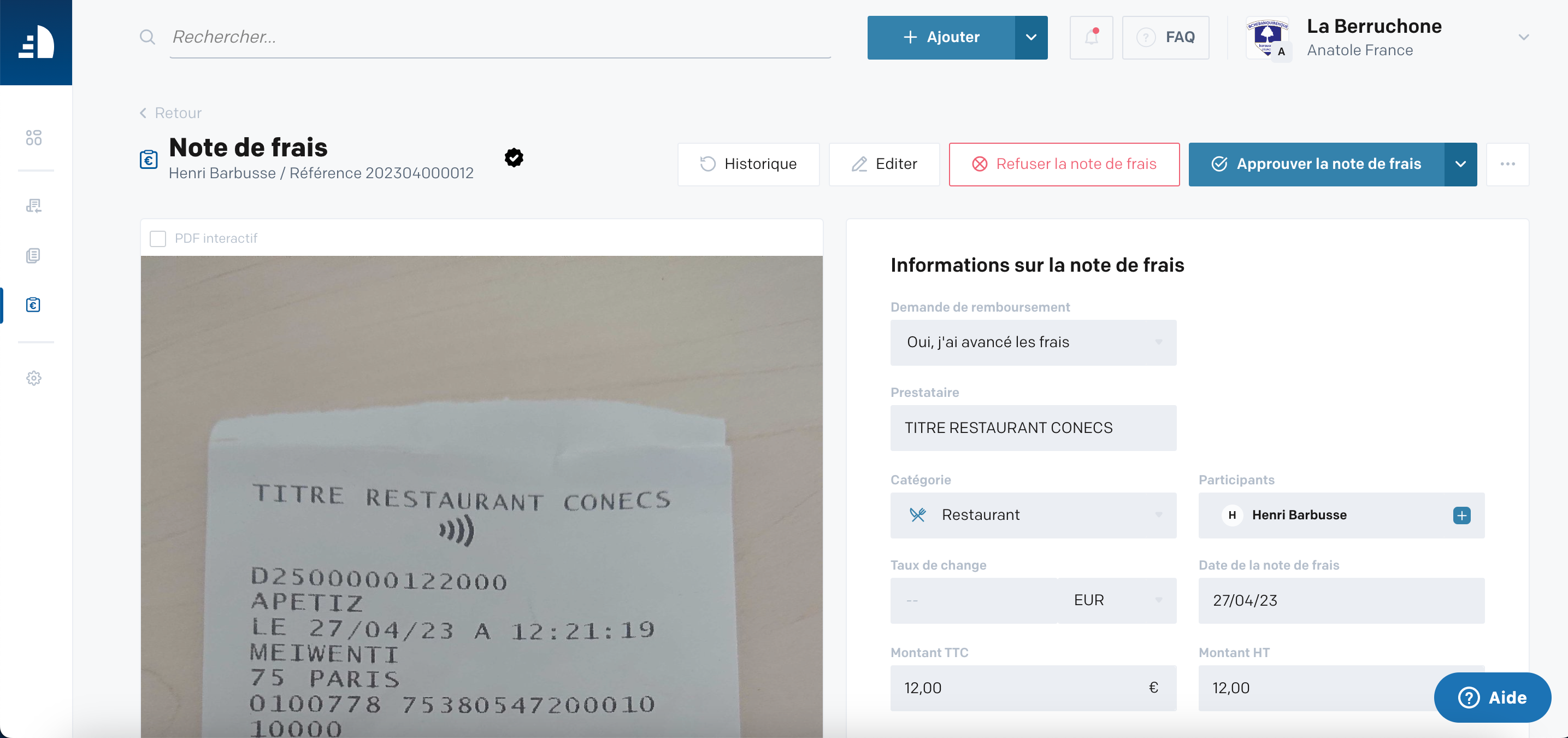Image resolution: width=1568 pixels, height=738 pixels.
Task: Expand the Ajouter dropdown arrow
Action: [1030, 38]
